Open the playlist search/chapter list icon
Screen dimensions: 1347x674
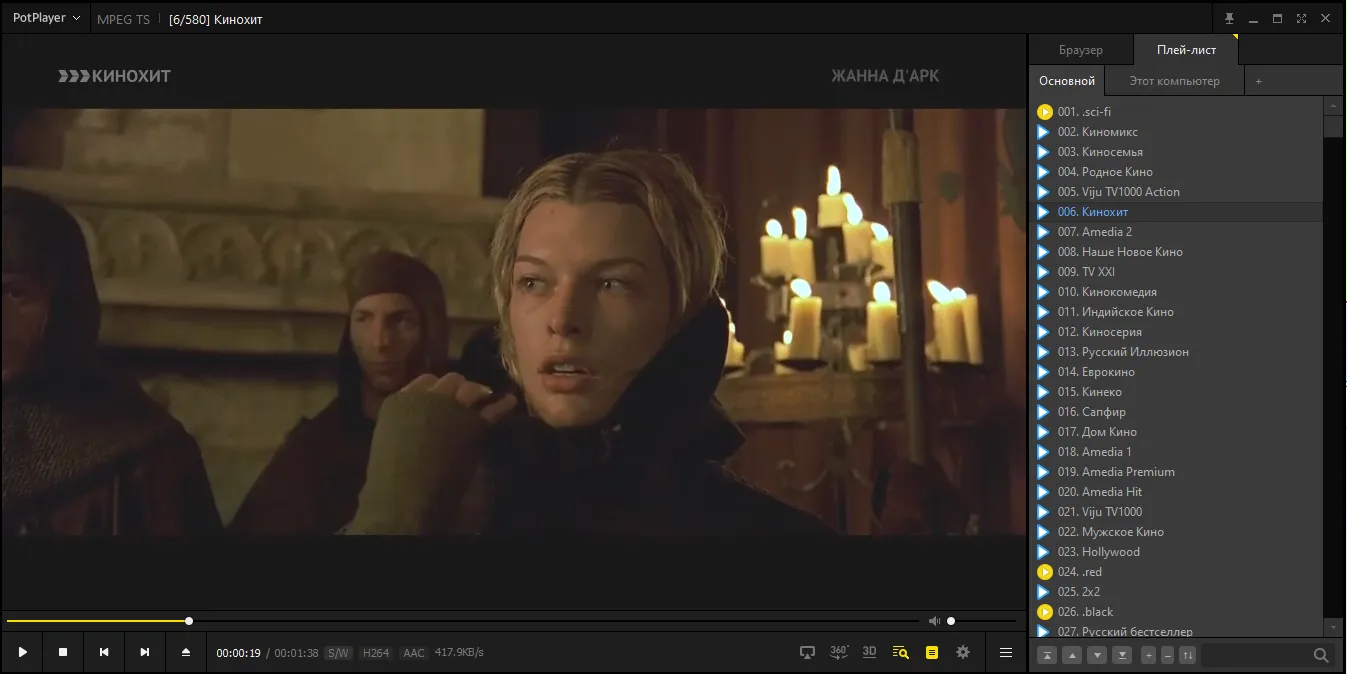(x=901, y=652)
